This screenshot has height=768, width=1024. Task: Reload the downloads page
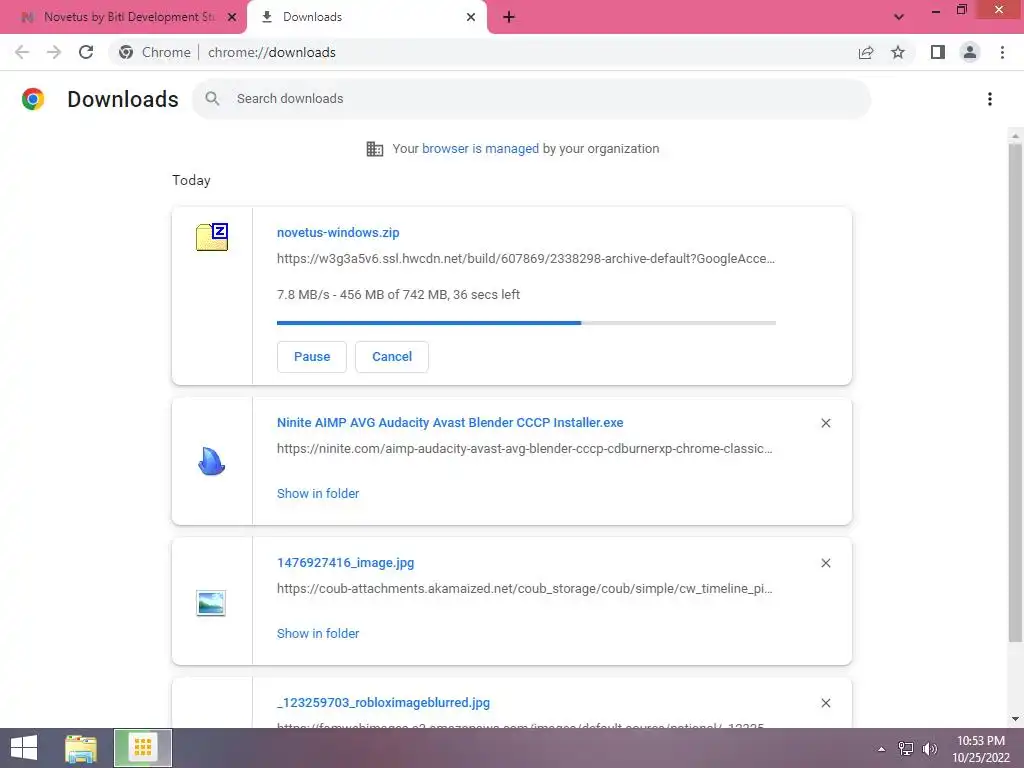pos(86,52)
